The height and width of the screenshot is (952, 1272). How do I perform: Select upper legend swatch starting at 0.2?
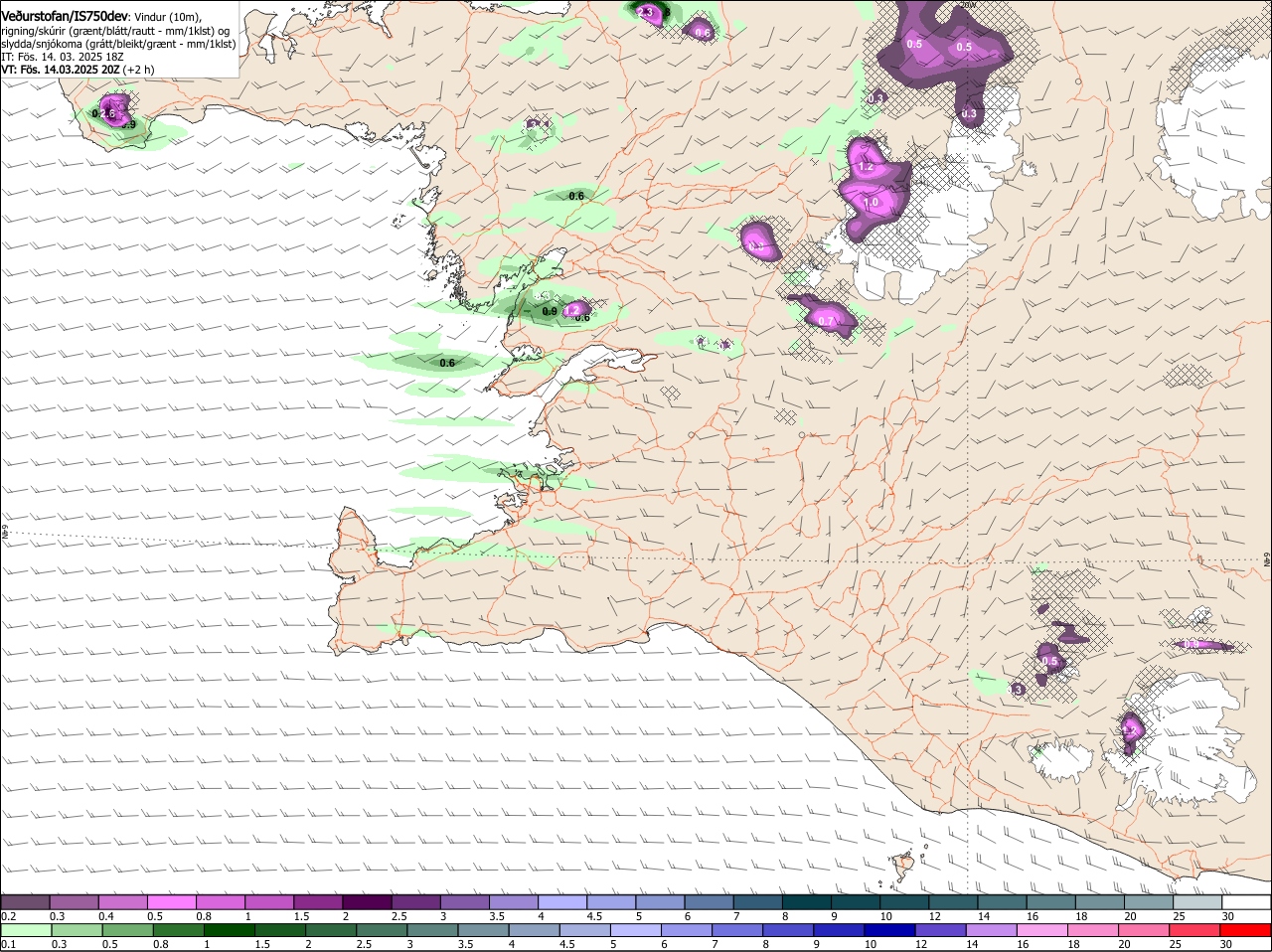(25, 901)
